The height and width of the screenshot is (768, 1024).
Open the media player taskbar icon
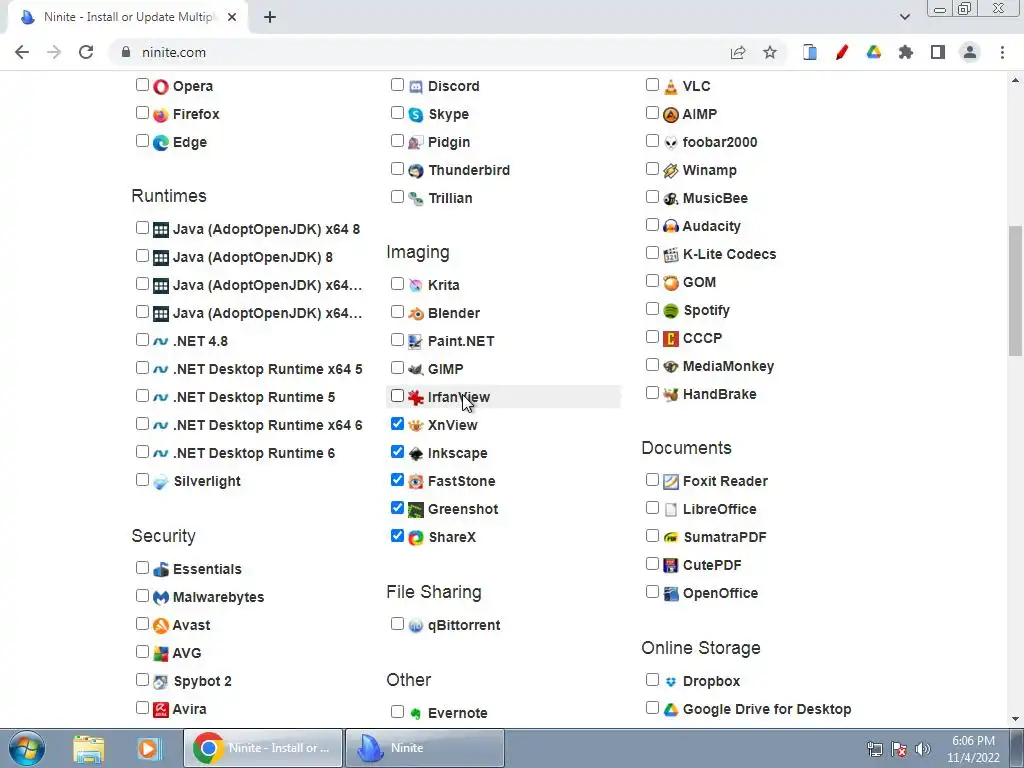[149, 748]
